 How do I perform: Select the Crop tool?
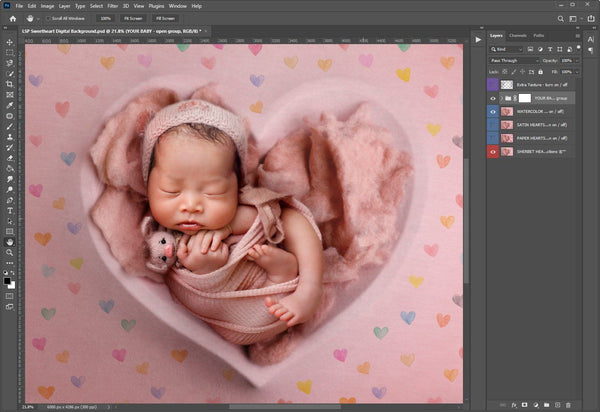pyautogui.click(x=8, y=83)
